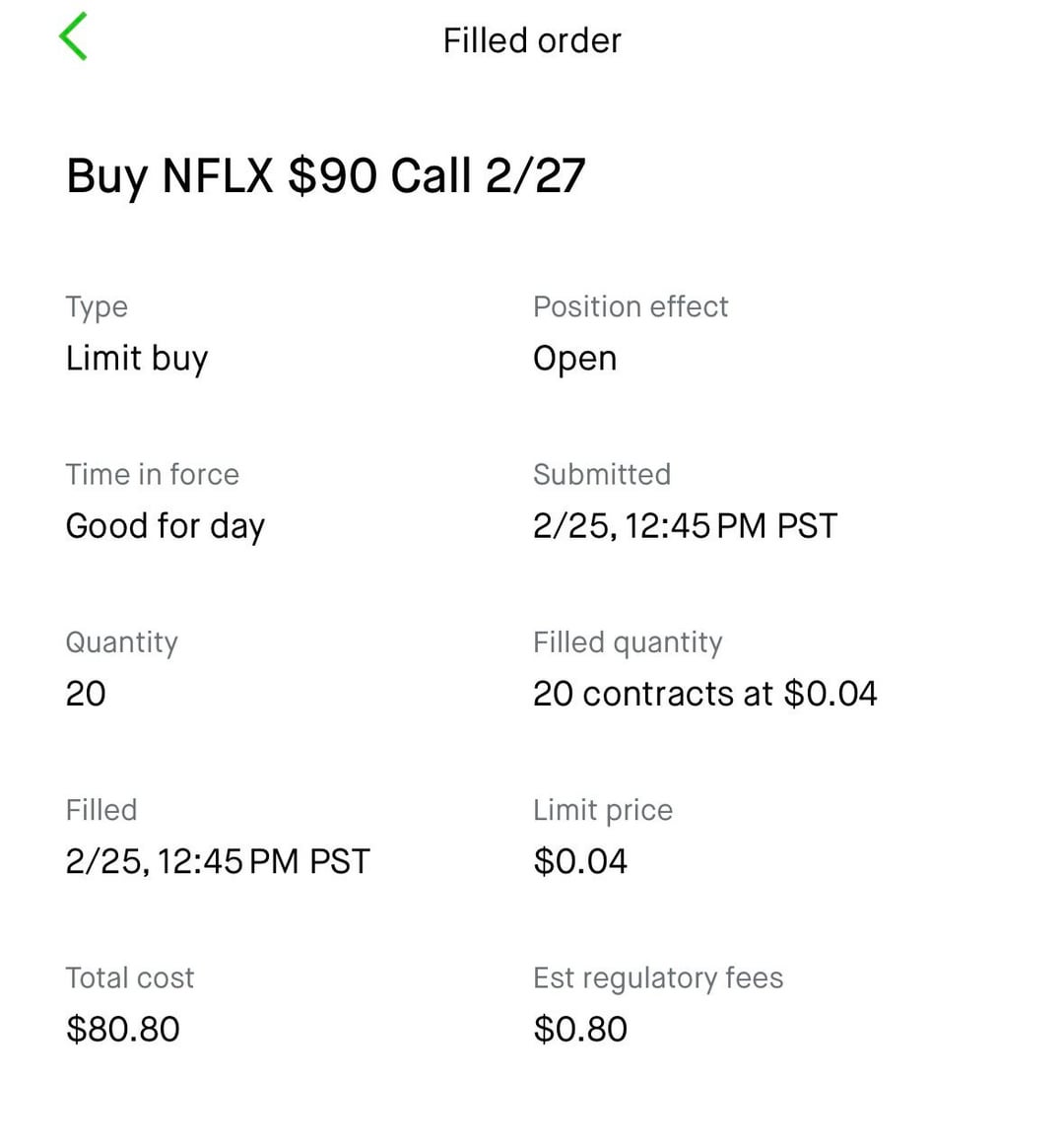Select the $0.04 limit price value
The width and height of the screenshot is (1064, 1143).
(580, 861)
